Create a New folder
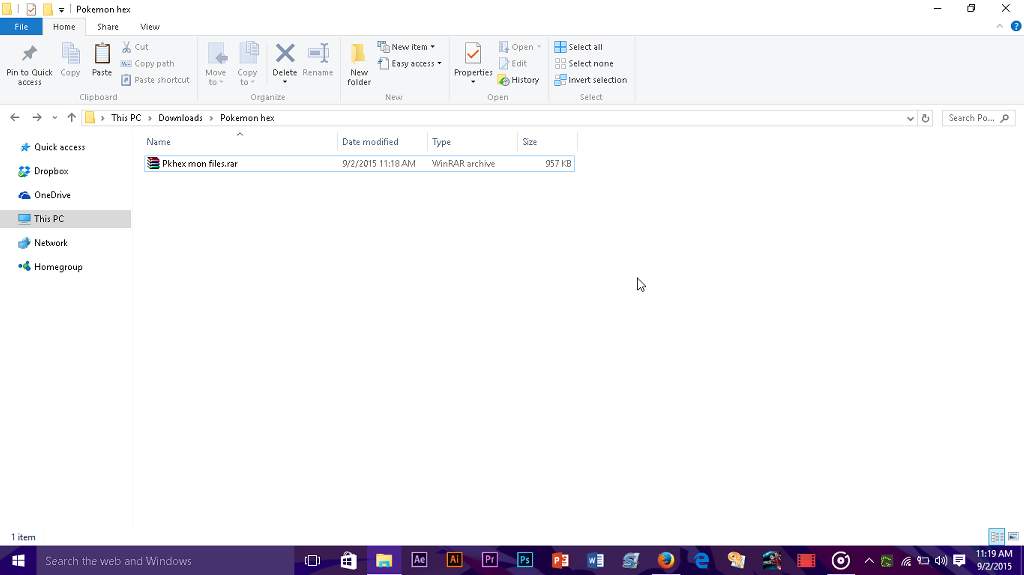This screenshot has width=1024, height=575. (x=359, y=64)
